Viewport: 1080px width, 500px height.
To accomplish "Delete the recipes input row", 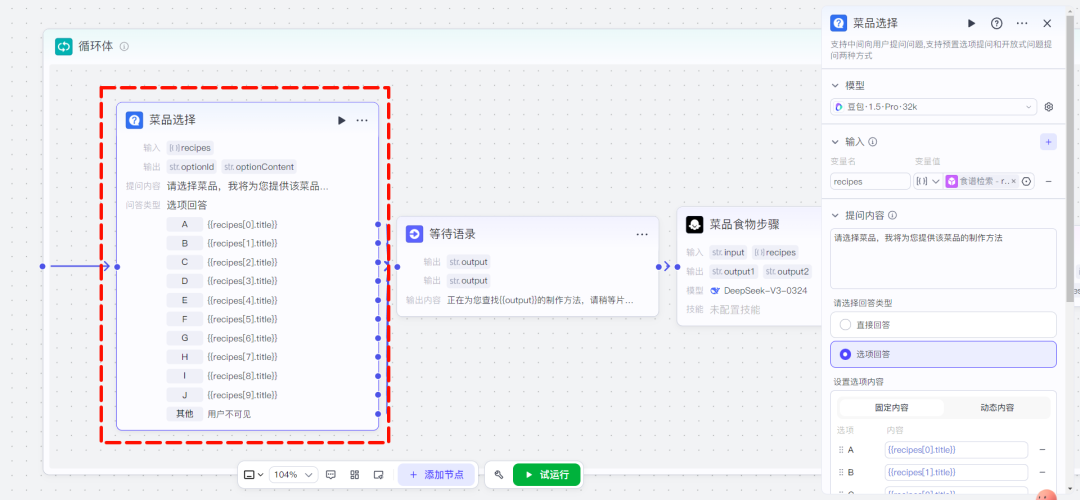I will coord(1048,181).
